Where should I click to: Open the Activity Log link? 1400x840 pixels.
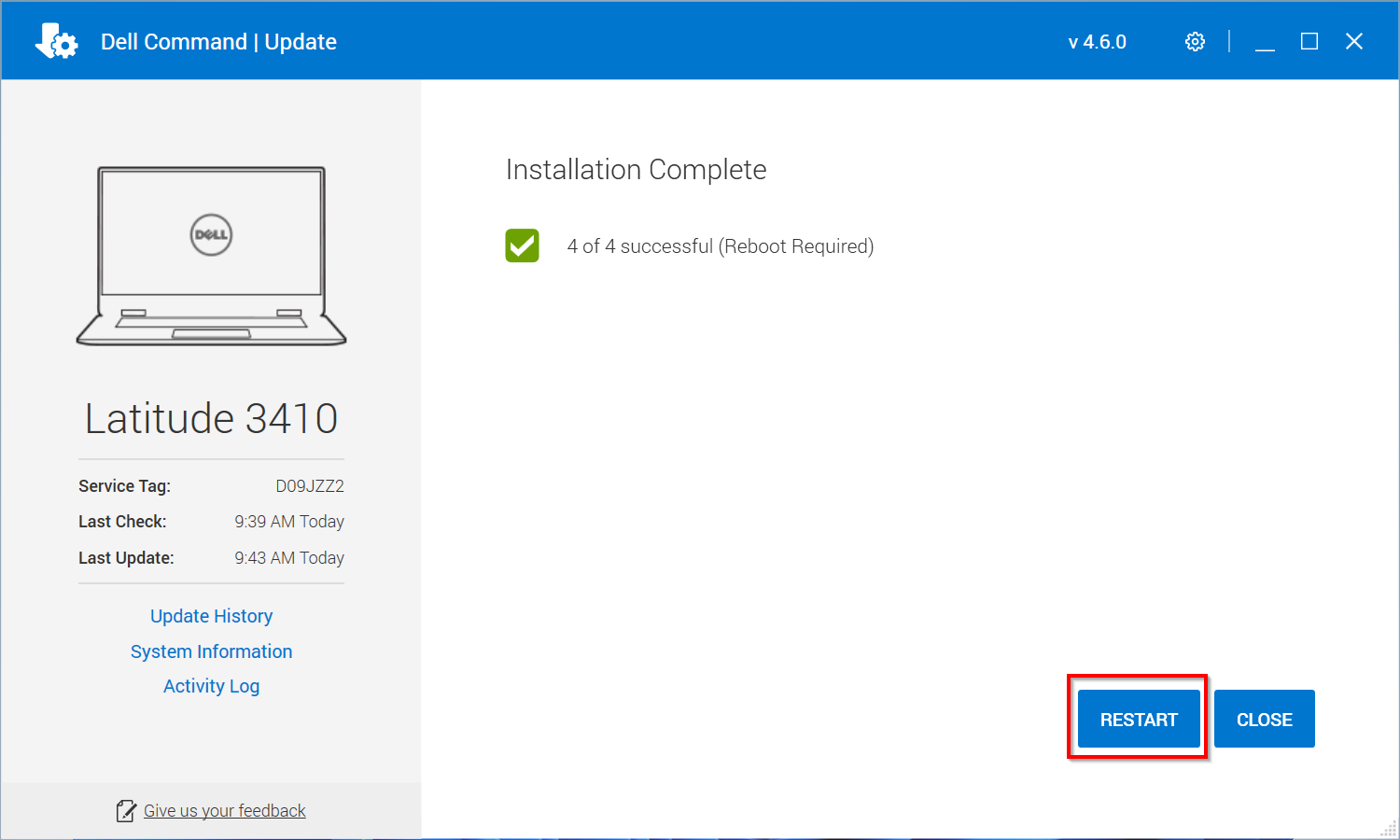tap(212, 686)
